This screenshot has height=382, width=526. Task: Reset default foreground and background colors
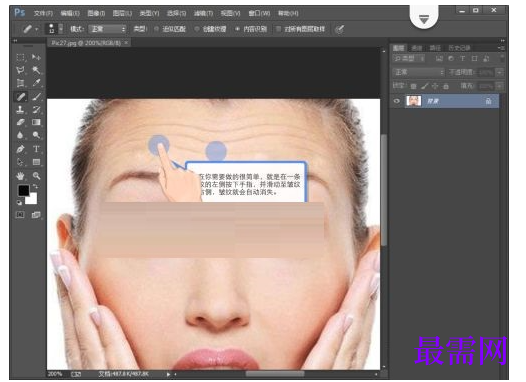[x=19, y=203]
